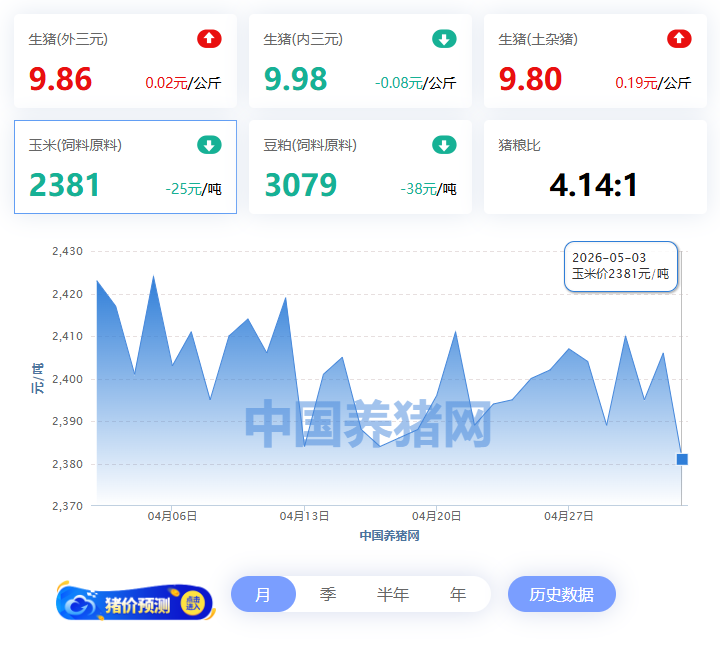Click the 9.80 土杂猪 price value

click(x=530, y=79)
